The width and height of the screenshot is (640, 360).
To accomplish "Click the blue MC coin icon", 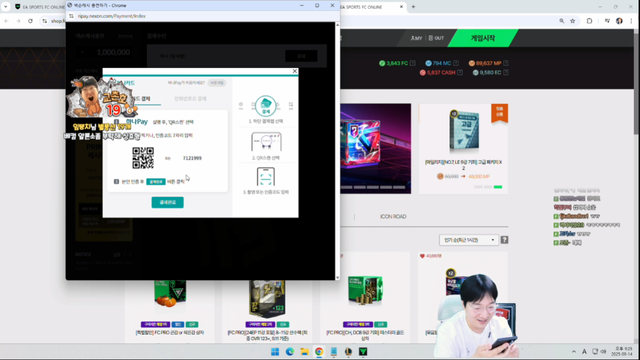I will tap(428, 63).
